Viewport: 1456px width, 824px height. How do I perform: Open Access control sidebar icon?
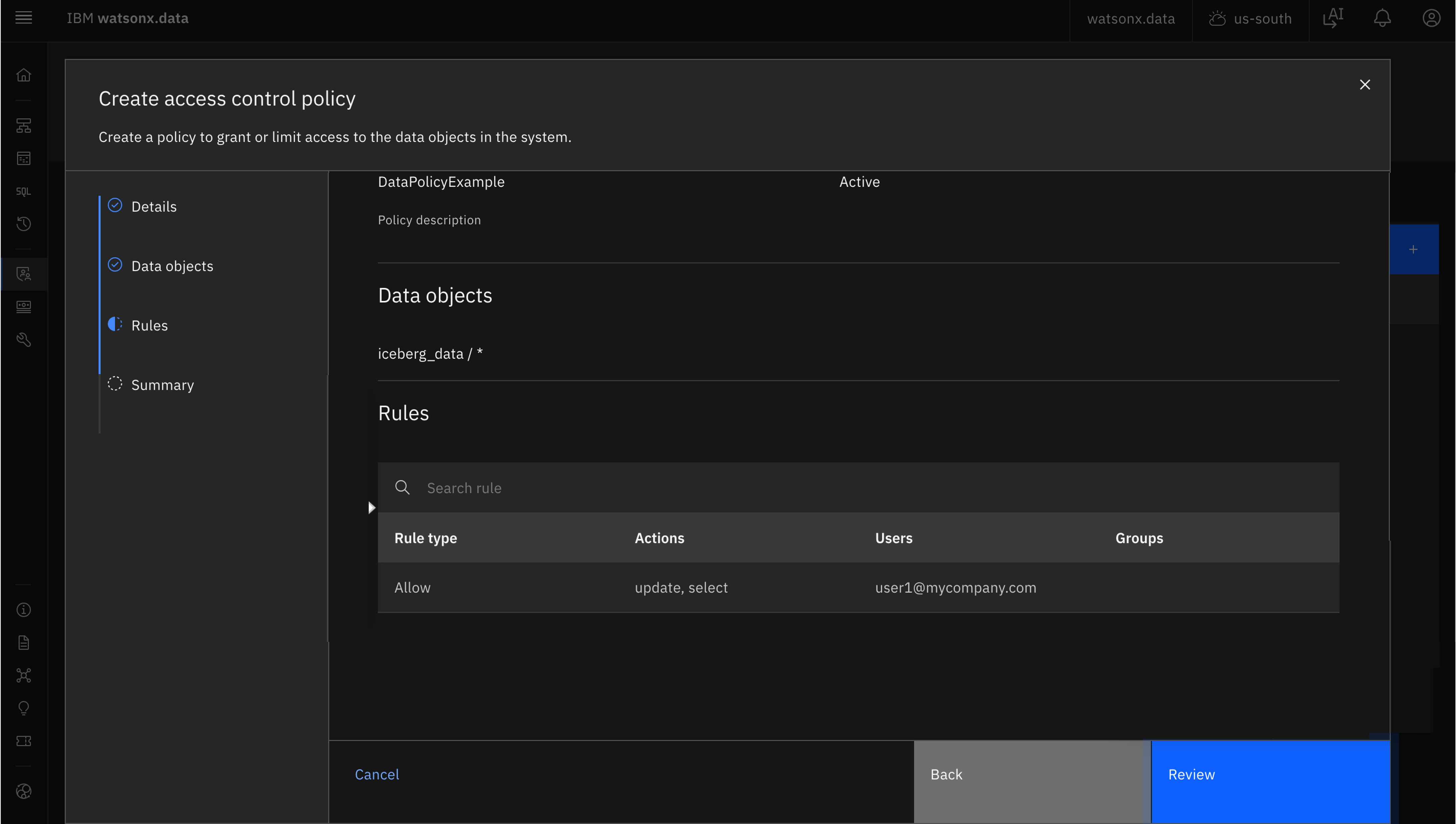pyautogui.click(x=23, y=274)
